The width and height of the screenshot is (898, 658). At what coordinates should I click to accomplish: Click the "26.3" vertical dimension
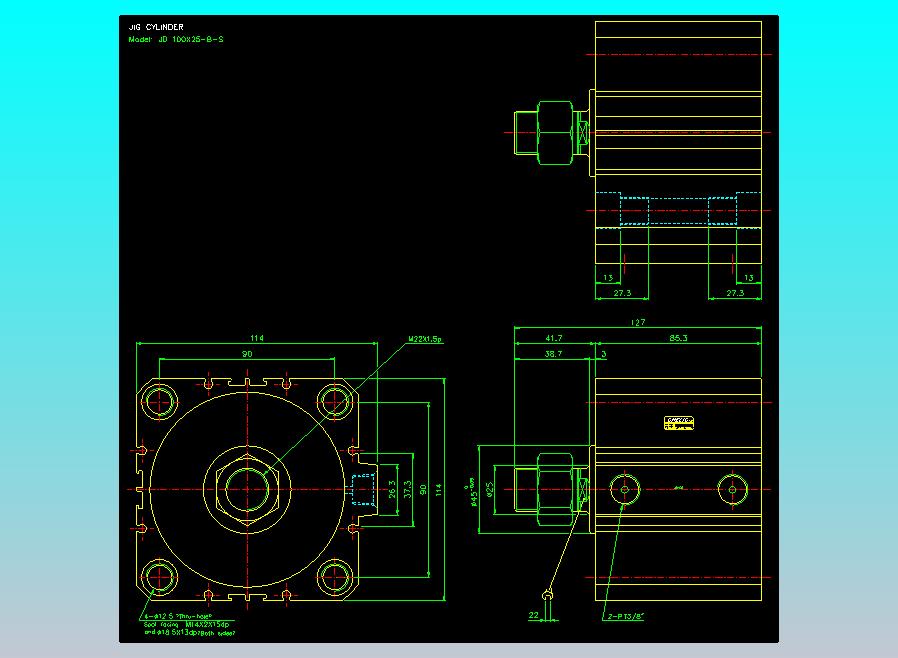point(392,489)
